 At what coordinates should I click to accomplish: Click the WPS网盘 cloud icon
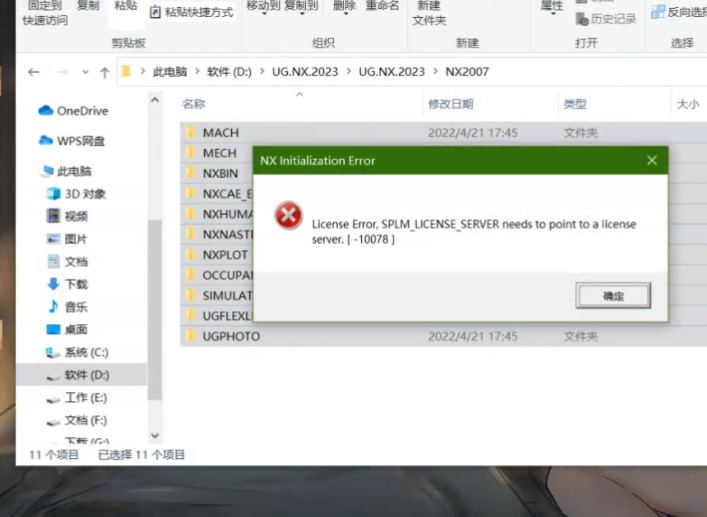click(x=46, y=141)
